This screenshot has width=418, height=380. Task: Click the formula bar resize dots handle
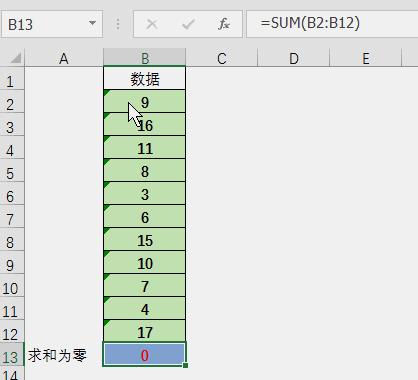tap(118, 24)
